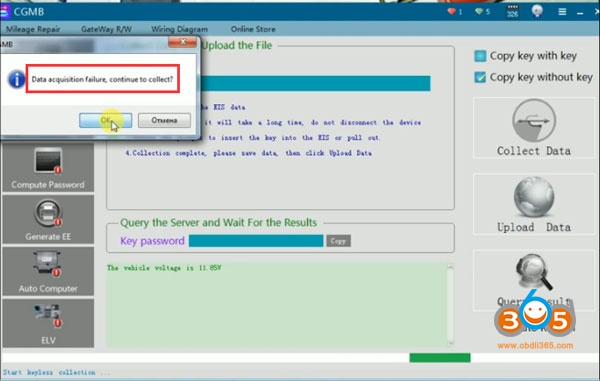The image size is (600, 381).
Task: Open the Mileage Repair menu
Action: tap(33, 29)
